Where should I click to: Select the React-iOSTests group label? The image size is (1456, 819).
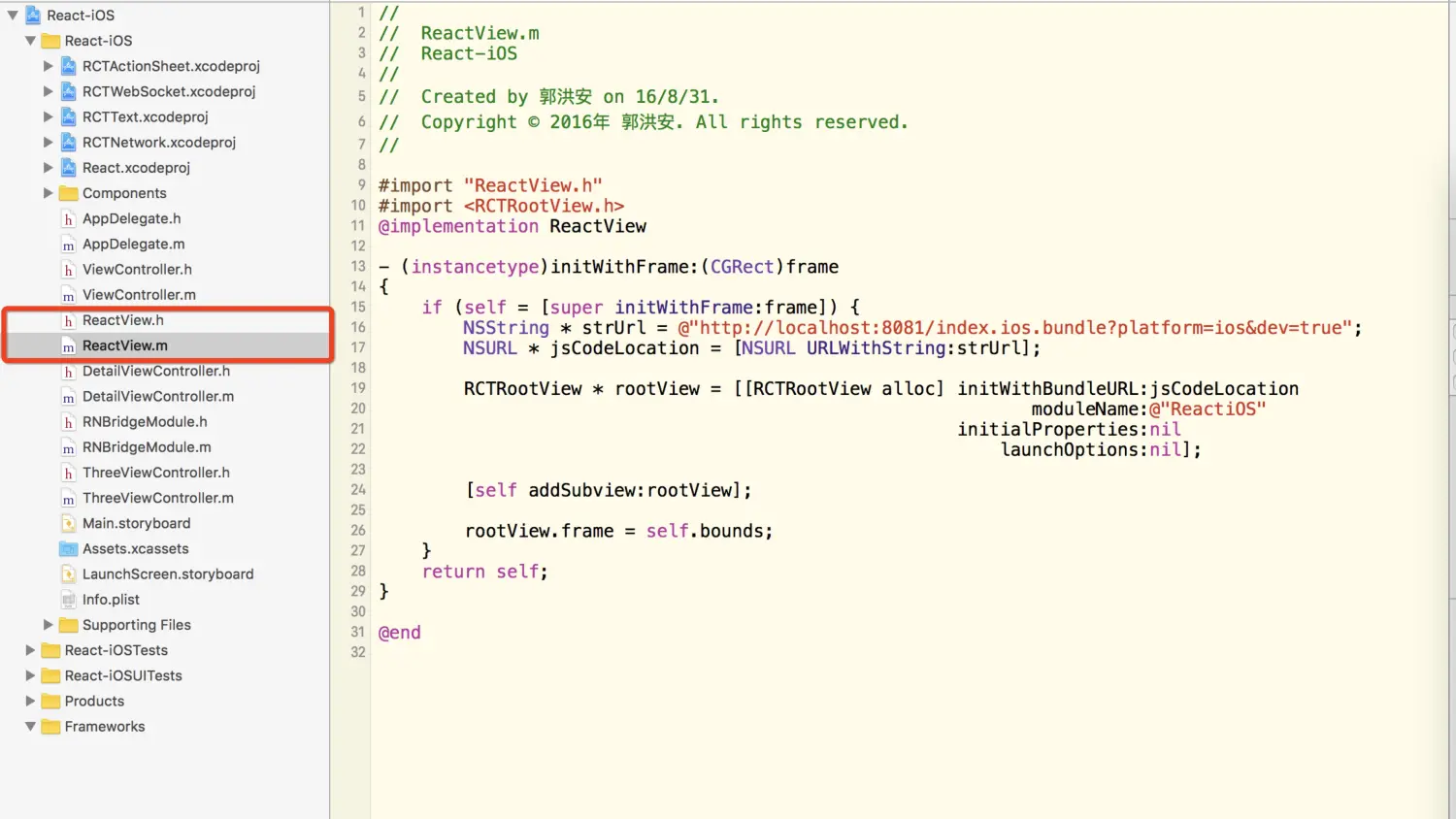(x=116, y=650)
